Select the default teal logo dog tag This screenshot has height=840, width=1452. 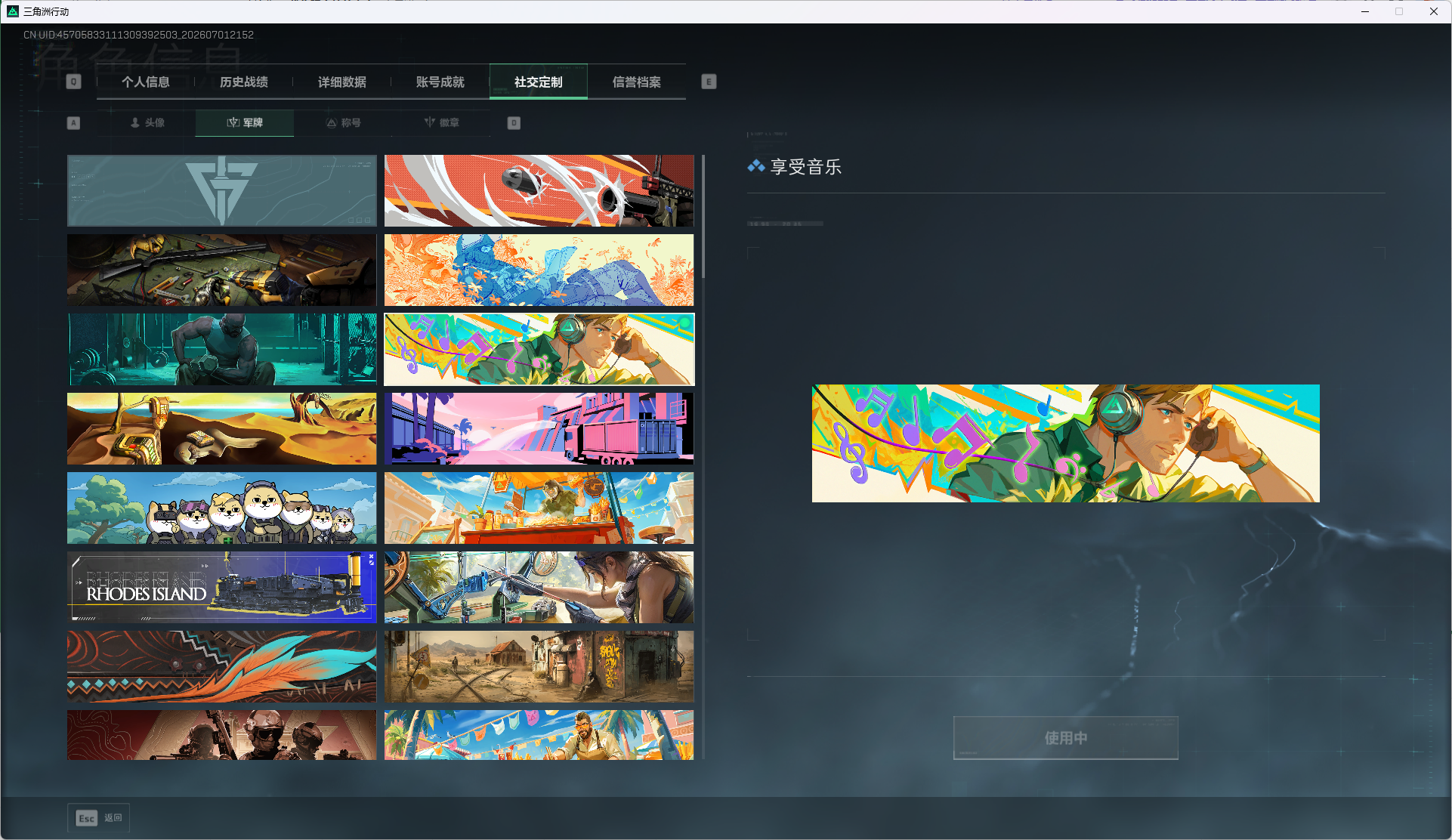coord(222,191)
